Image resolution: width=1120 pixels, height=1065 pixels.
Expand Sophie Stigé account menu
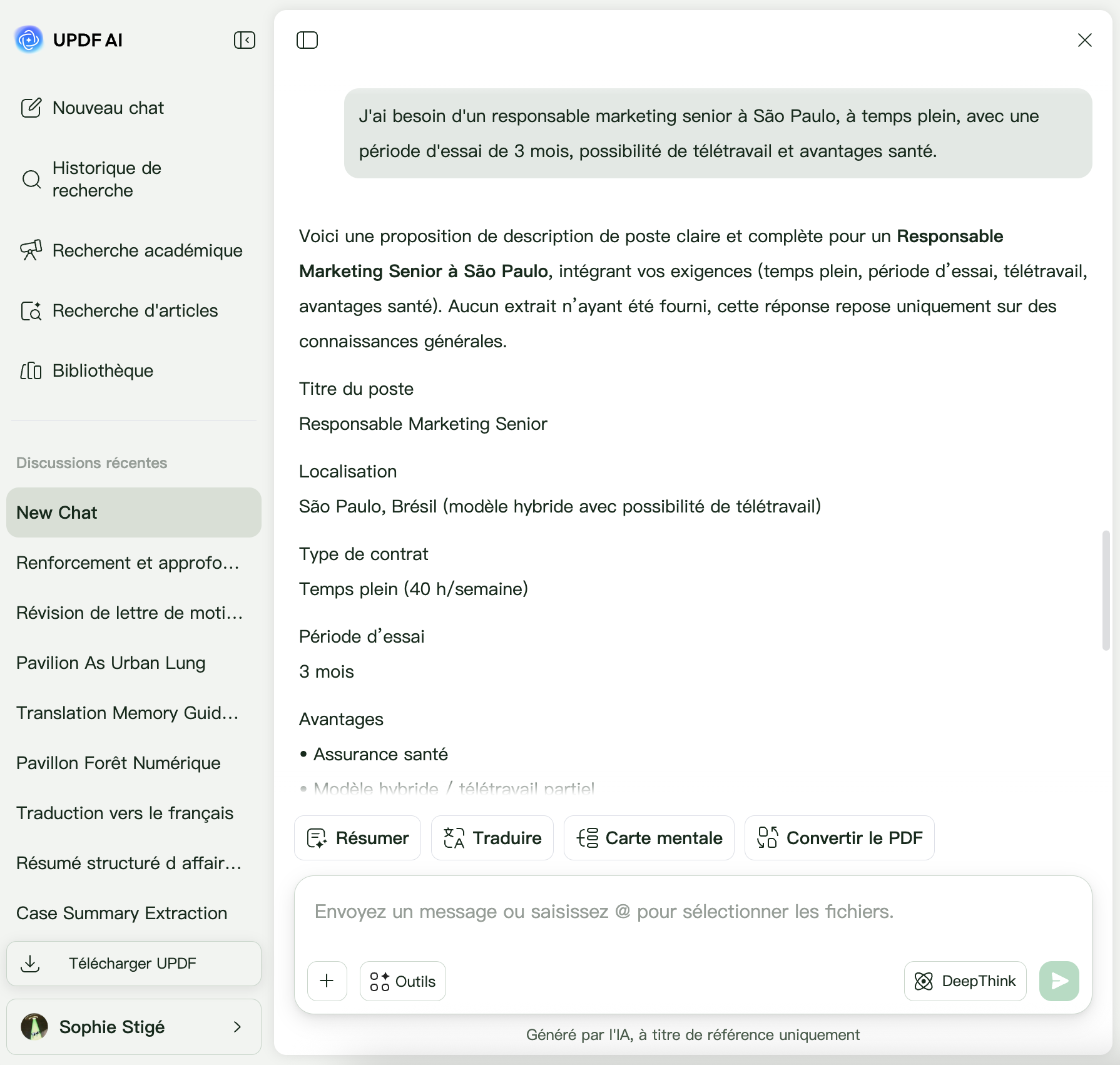(134, 1027)
